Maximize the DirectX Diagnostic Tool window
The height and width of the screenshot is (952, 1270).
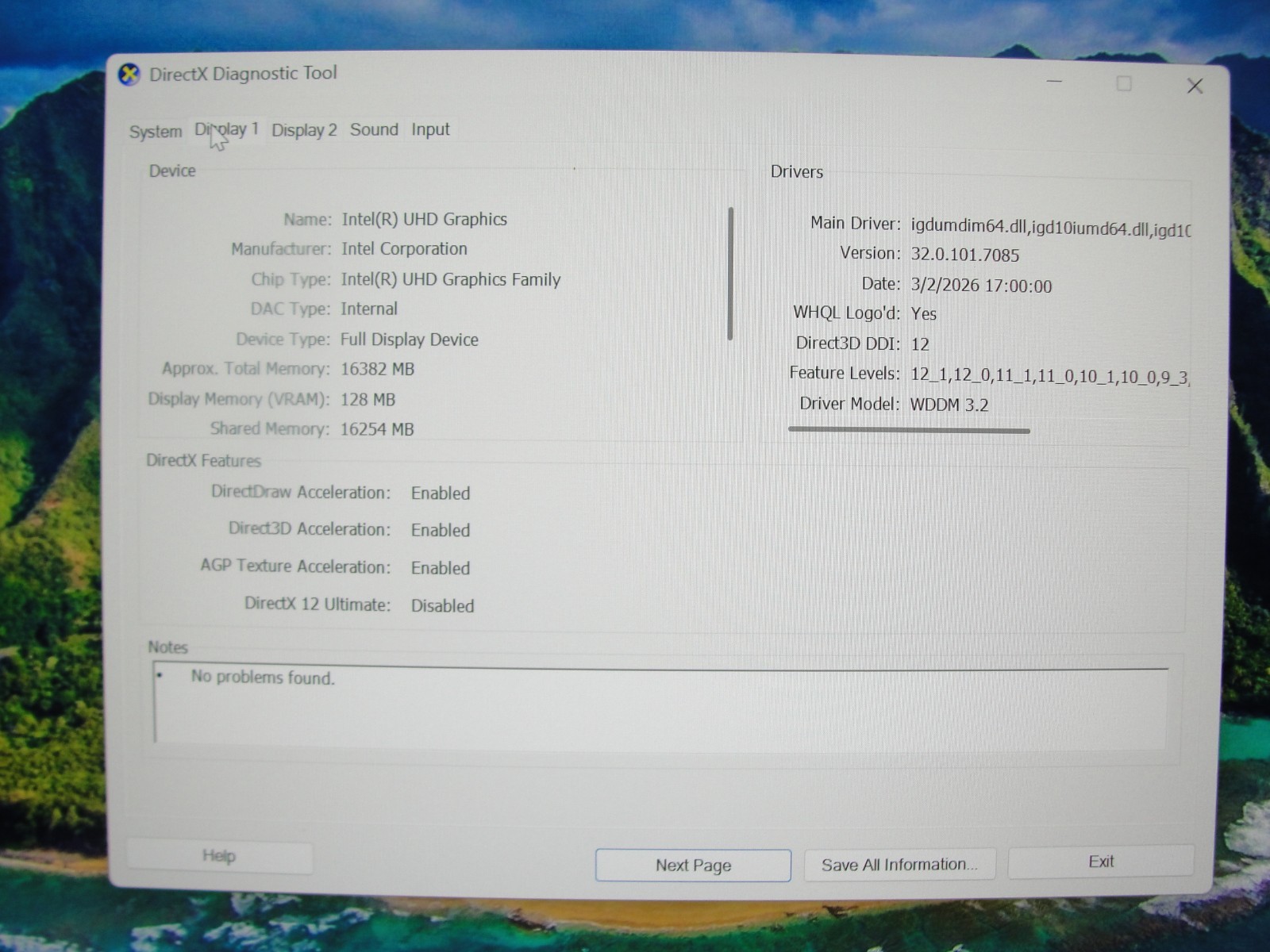click(1124, 84)
